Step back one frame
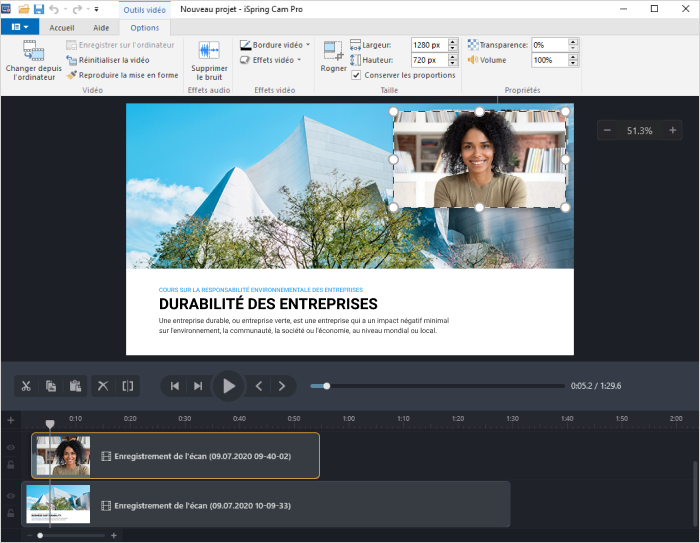Viewport: 700px width, 543px height. tap(259, 386)
